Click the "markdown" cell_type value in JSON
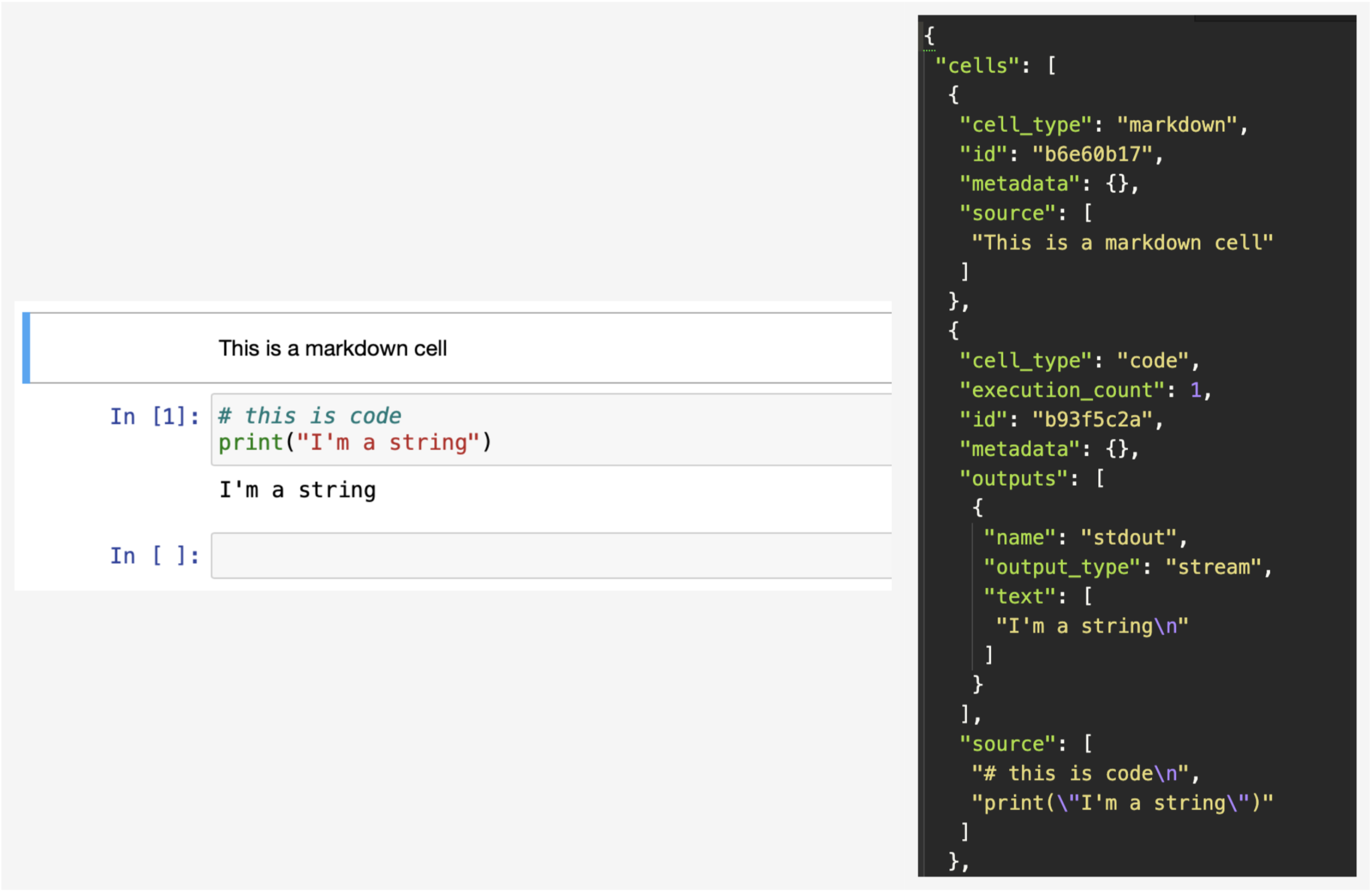 (1177, 125)
